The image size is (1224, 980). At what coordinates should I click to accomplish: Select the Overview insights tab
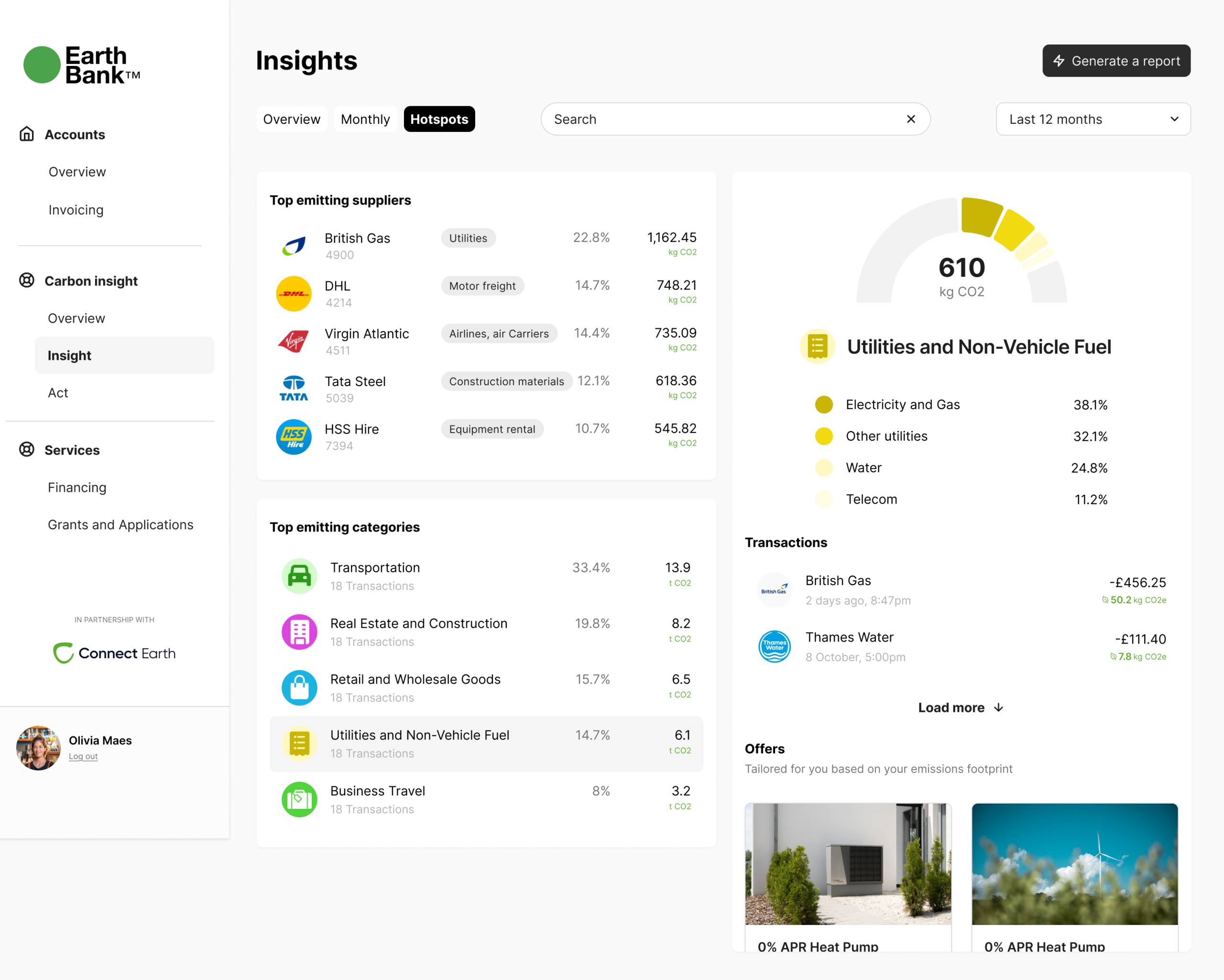291,119
